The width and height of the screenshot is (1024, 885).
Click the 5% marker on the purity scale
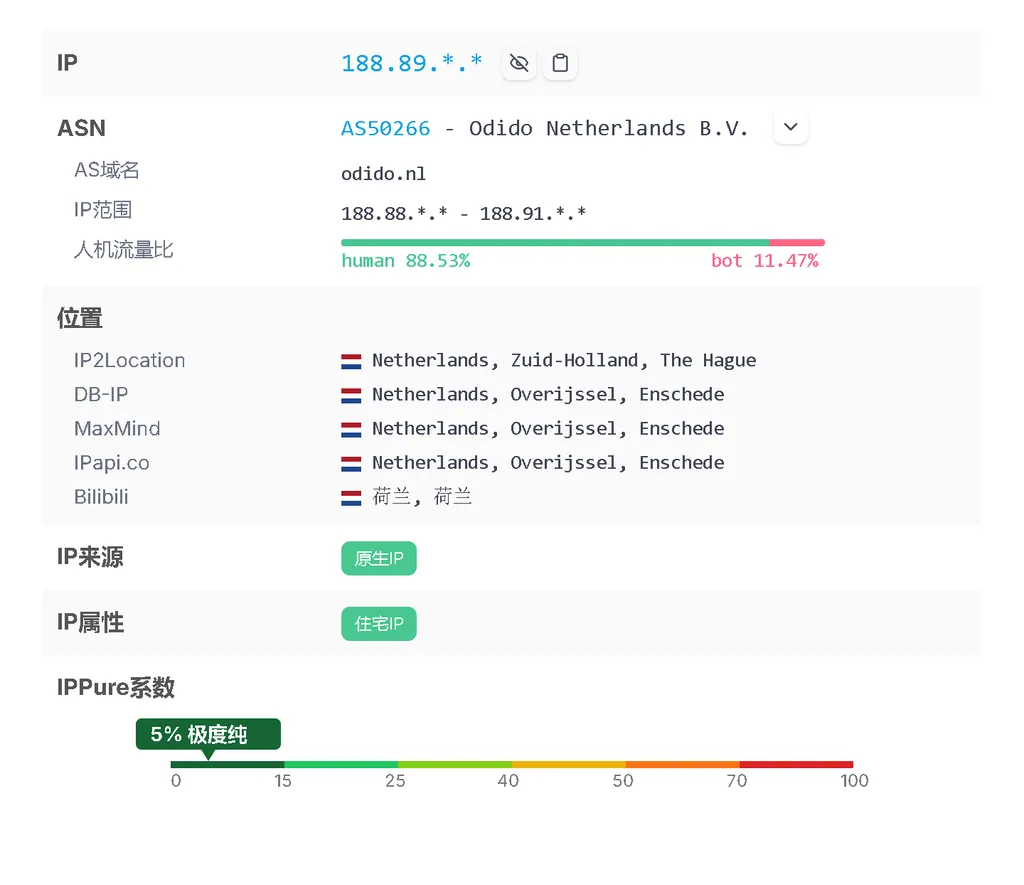click(x=207, y=733)
